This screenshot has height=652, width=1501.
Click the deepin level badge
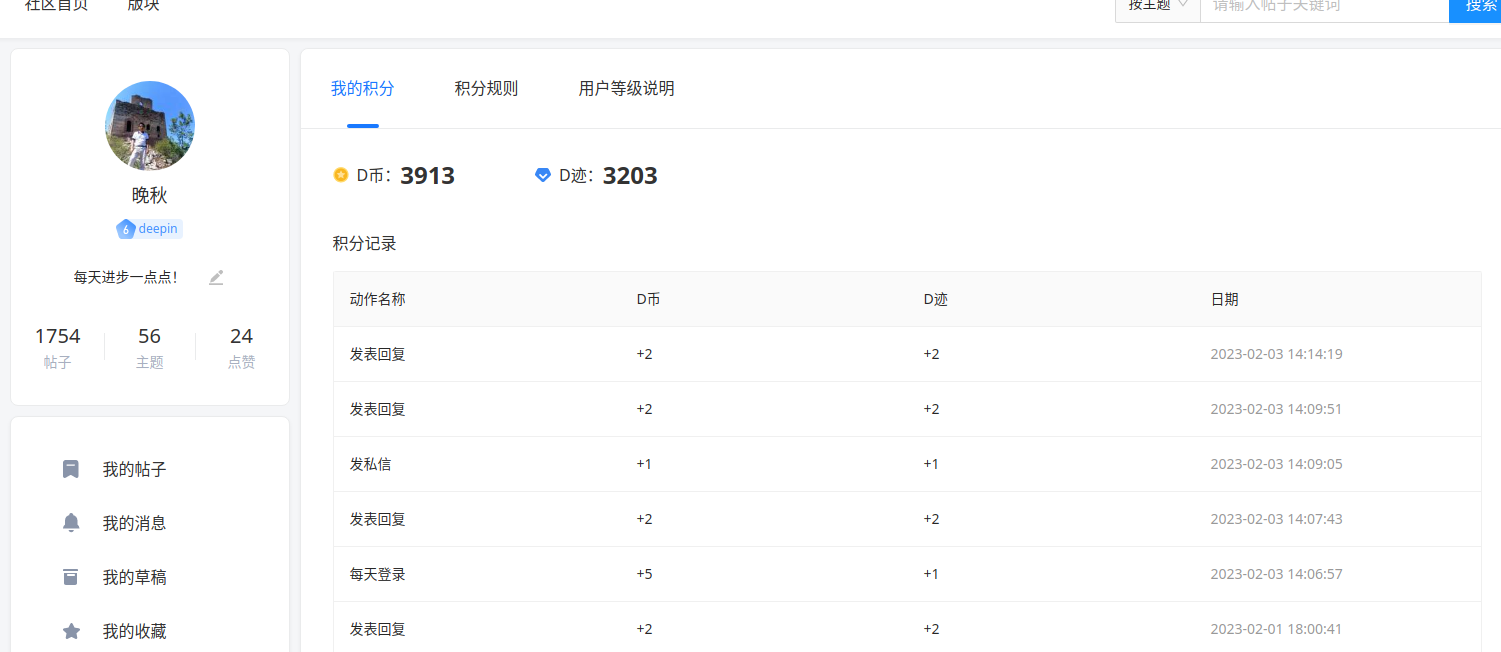click(x=149, y=229)
